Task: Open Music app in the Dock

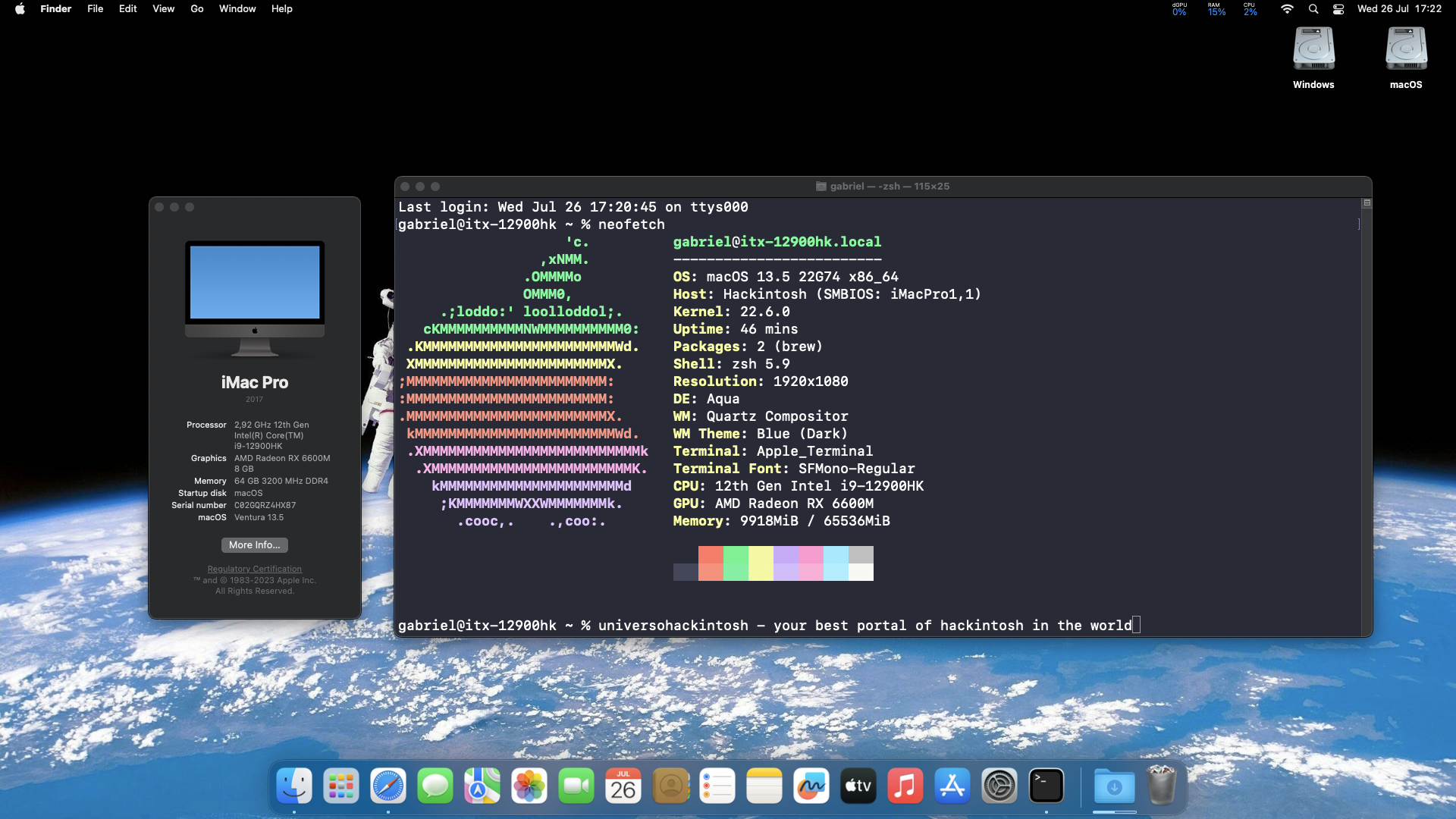Action: 905,786
